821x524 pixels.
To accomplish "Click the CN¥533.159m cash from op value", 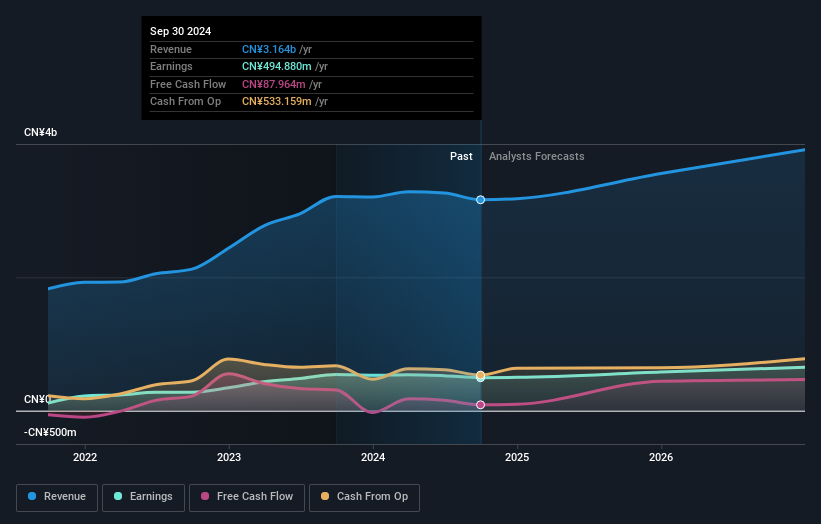I will 276,102.
